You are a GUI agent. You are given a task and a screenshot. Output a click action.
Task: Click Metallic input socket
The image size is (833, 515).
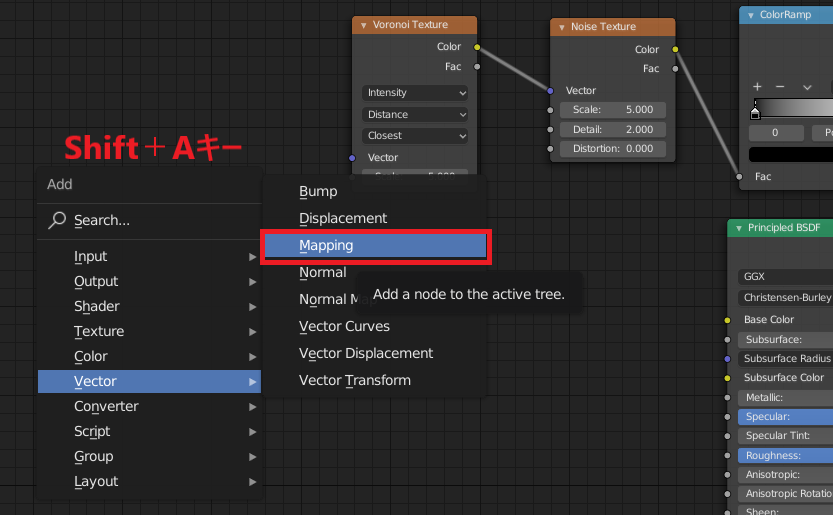pyautogui.click(x=728, y=398)
